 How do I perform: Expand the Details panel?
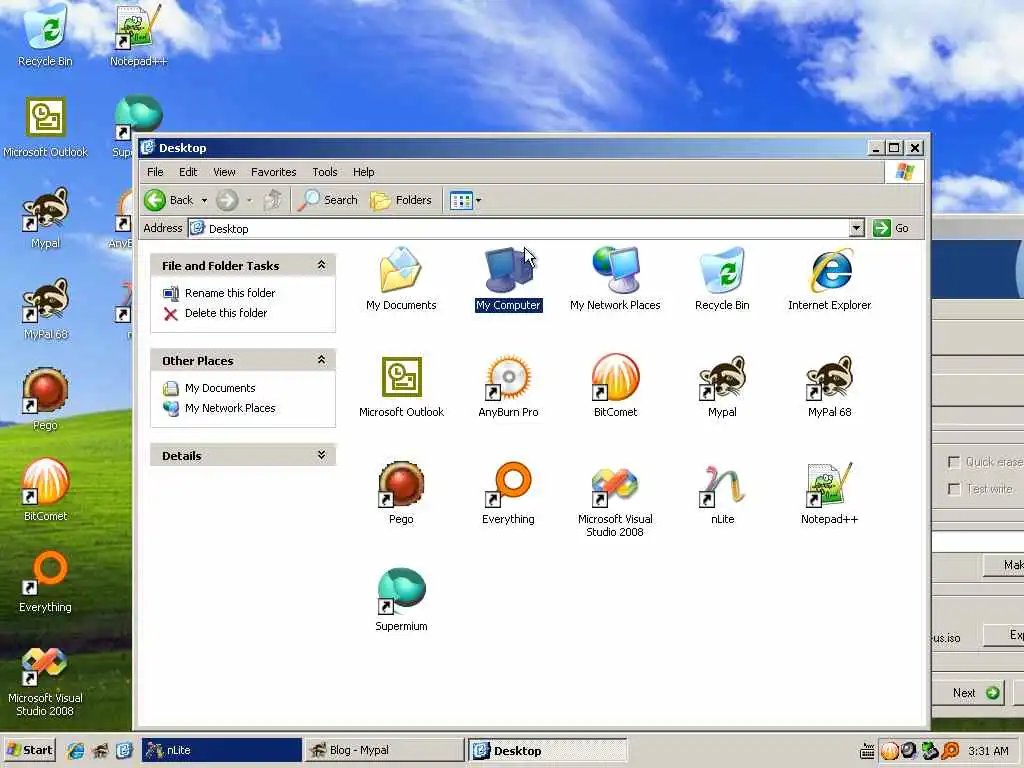point(321,455)
